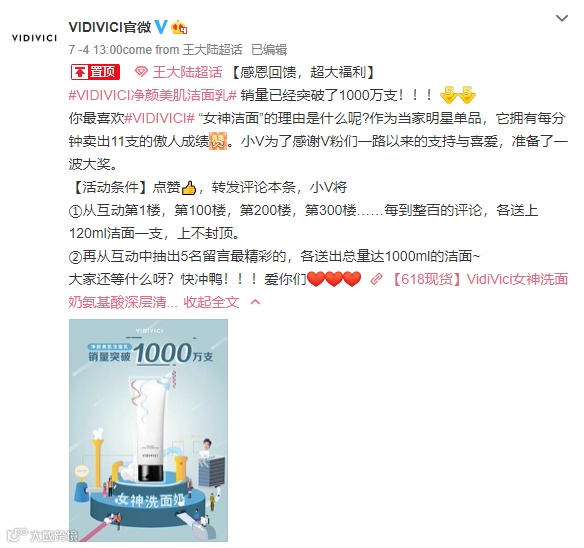
Task: Click the red hearts emoji
Action: [x=334, y=279]
